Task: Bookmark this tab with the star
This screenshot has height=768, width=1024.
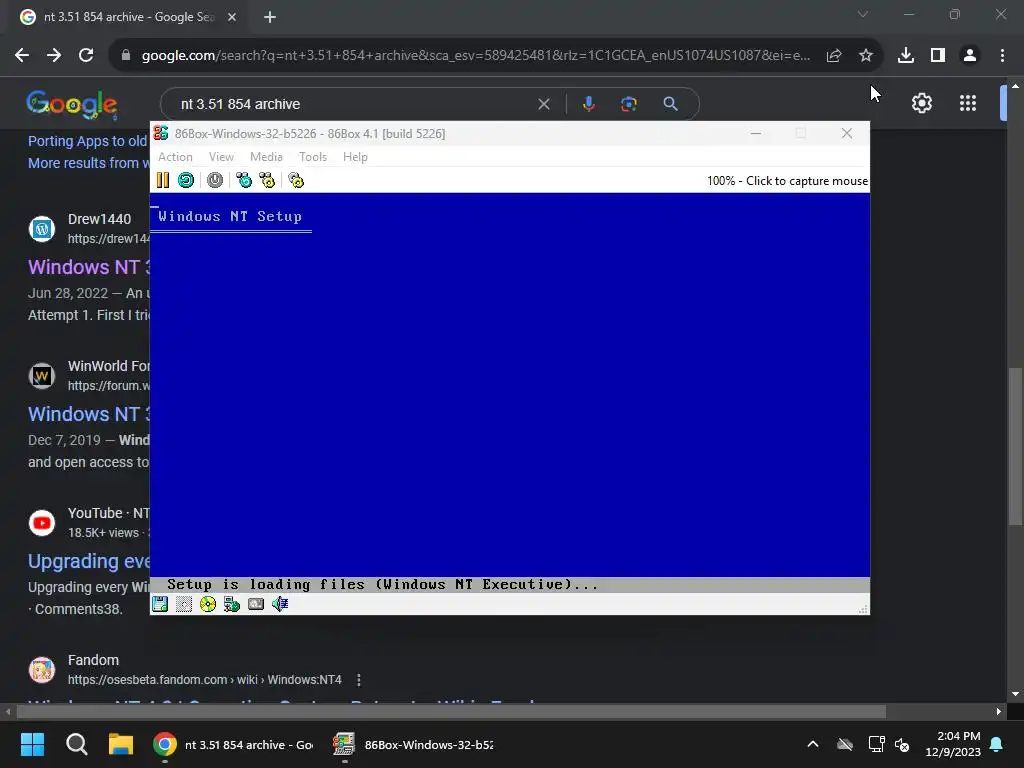Action: [866, 56]
